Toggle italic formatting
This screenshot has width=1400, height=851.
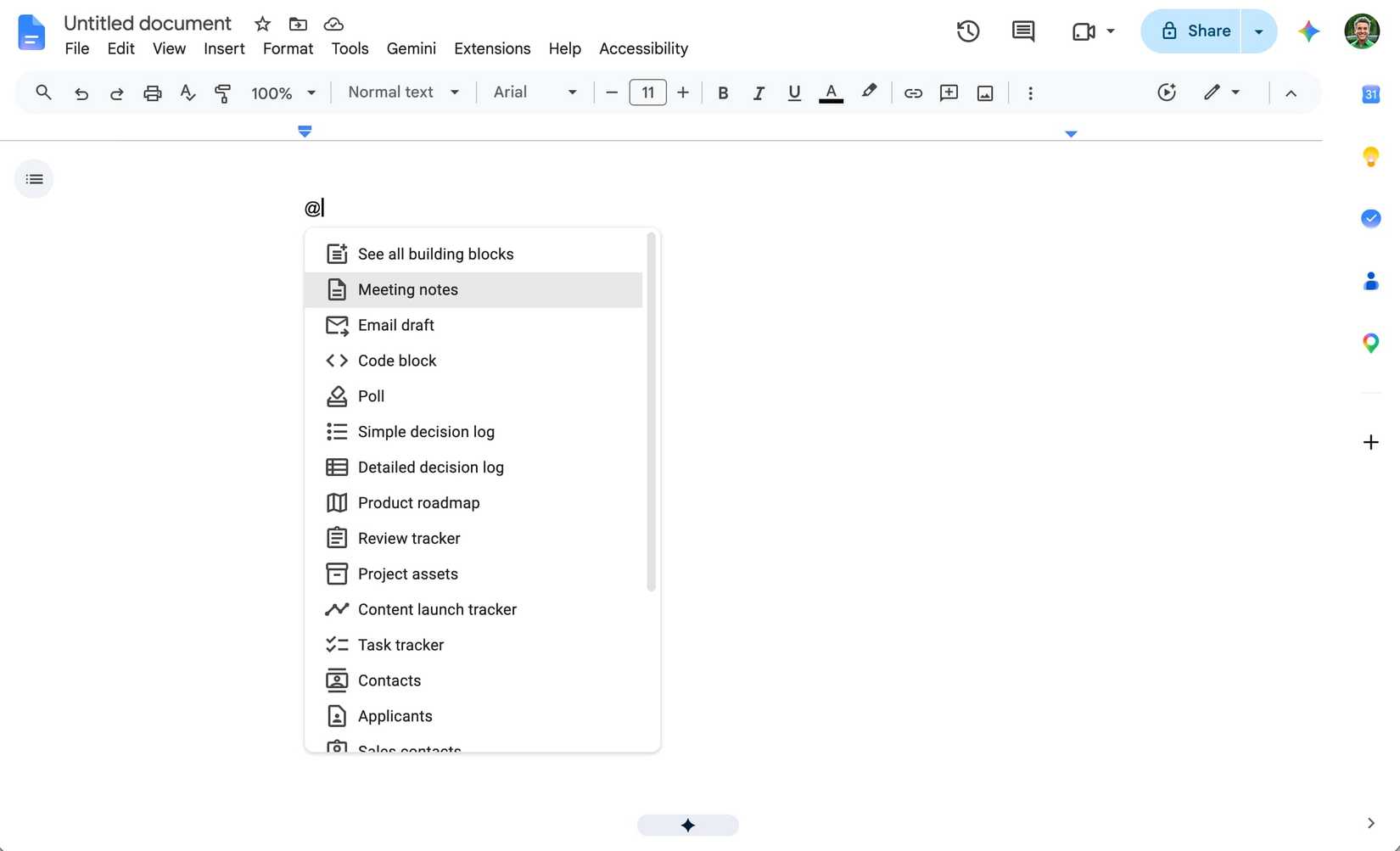[759, 93]
